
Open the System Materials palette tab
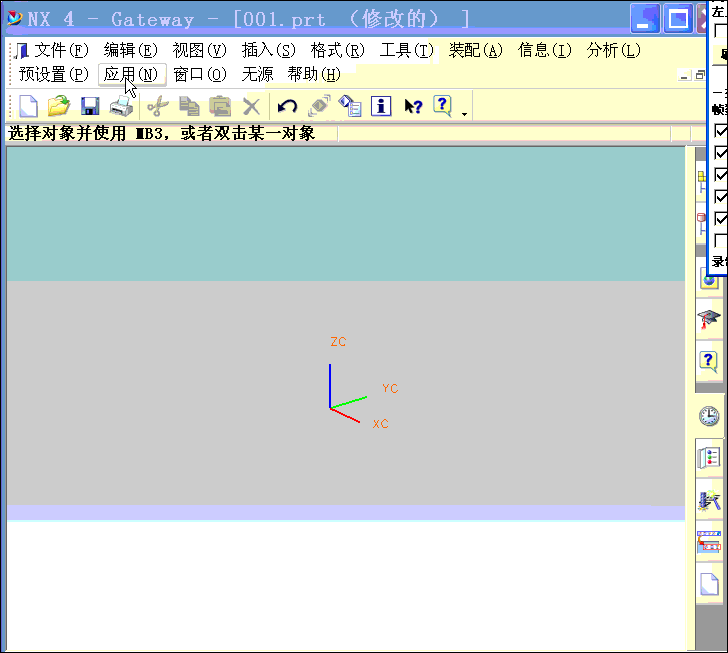tap(709, 457)
